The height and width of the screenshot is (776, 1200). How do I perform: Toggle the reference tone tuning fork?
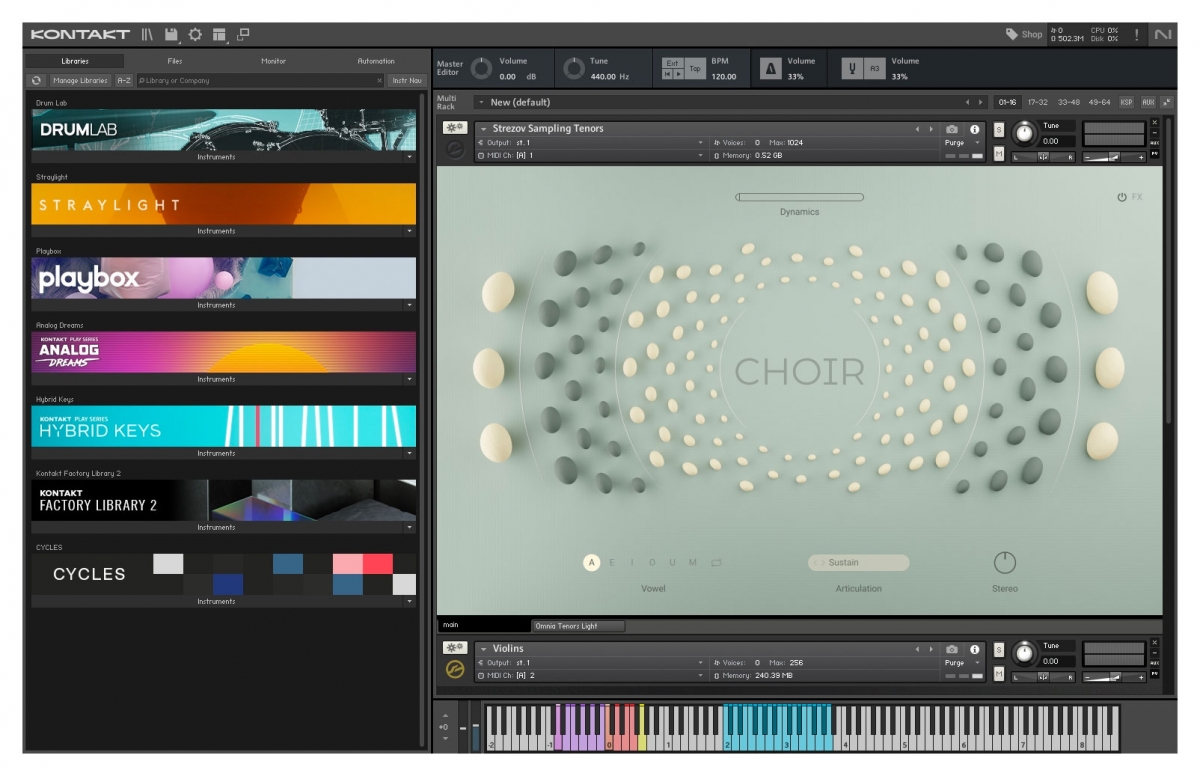854,68
